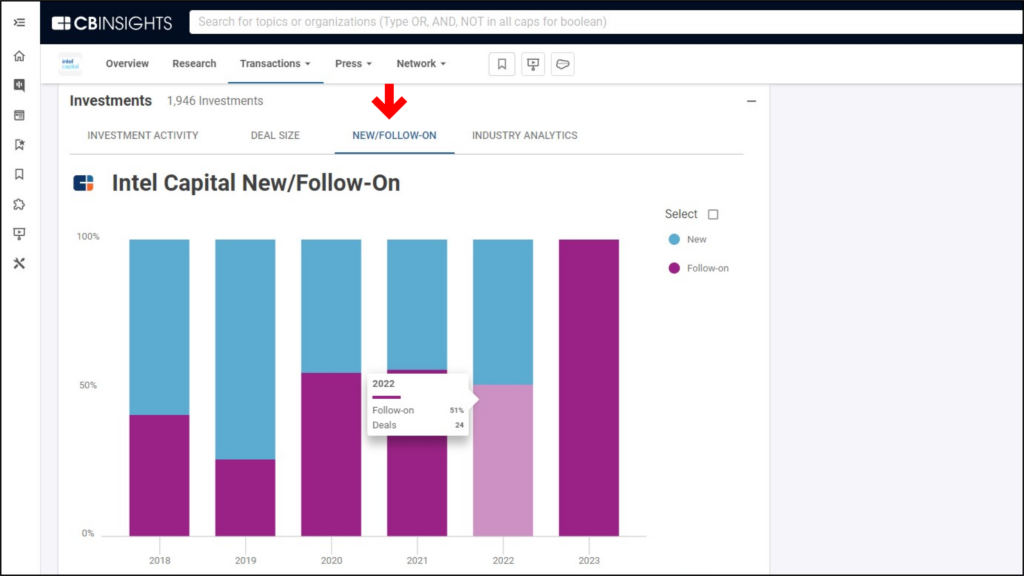Screen dimensions: 1024x576
Task: Click the 2021 x-axis label
Action: coord(417,560)
